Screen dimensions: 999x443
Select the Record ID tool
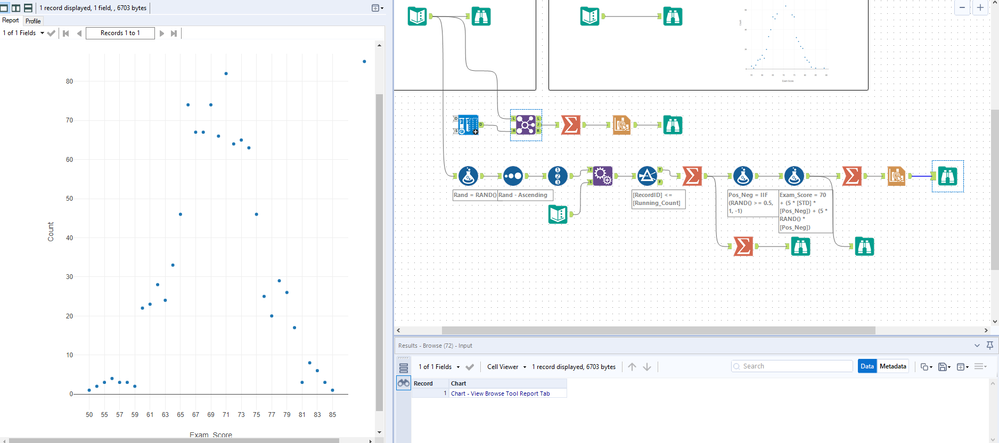coord(557,176)
